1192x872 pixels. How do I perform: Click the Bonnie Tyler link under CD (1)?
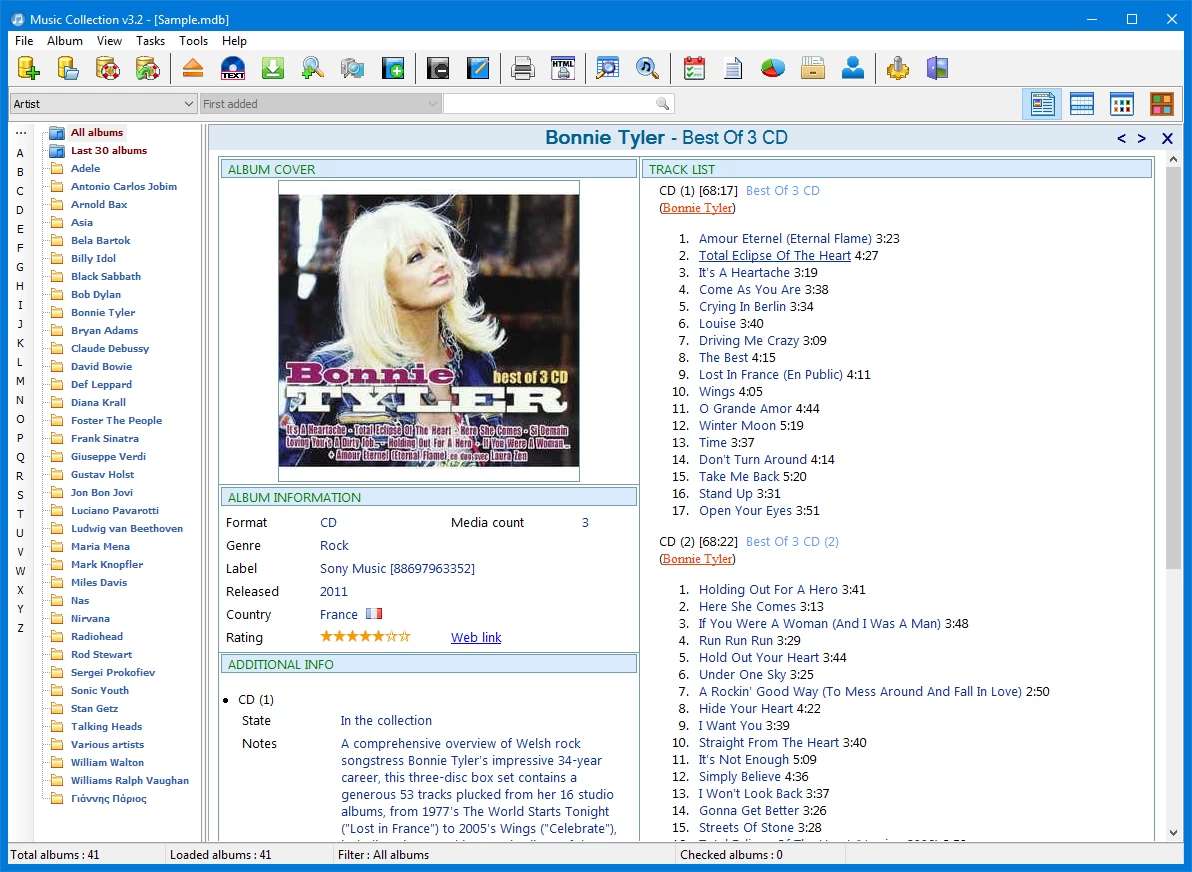pyautogui.click(x=697, y=208)
